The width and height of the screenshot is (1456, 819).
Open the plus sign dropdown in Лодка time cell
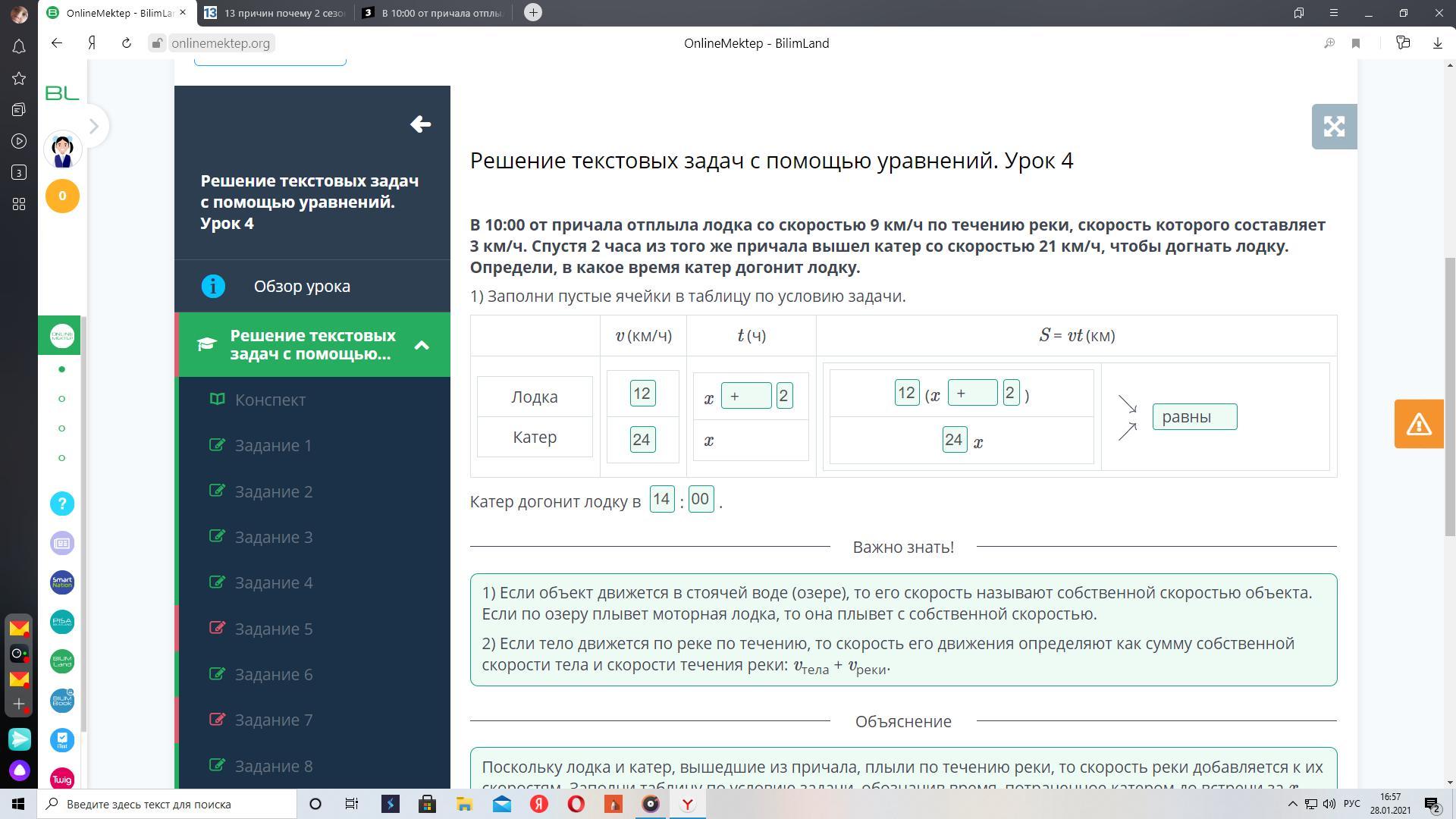pyautogui.click(x=745, y=396)
